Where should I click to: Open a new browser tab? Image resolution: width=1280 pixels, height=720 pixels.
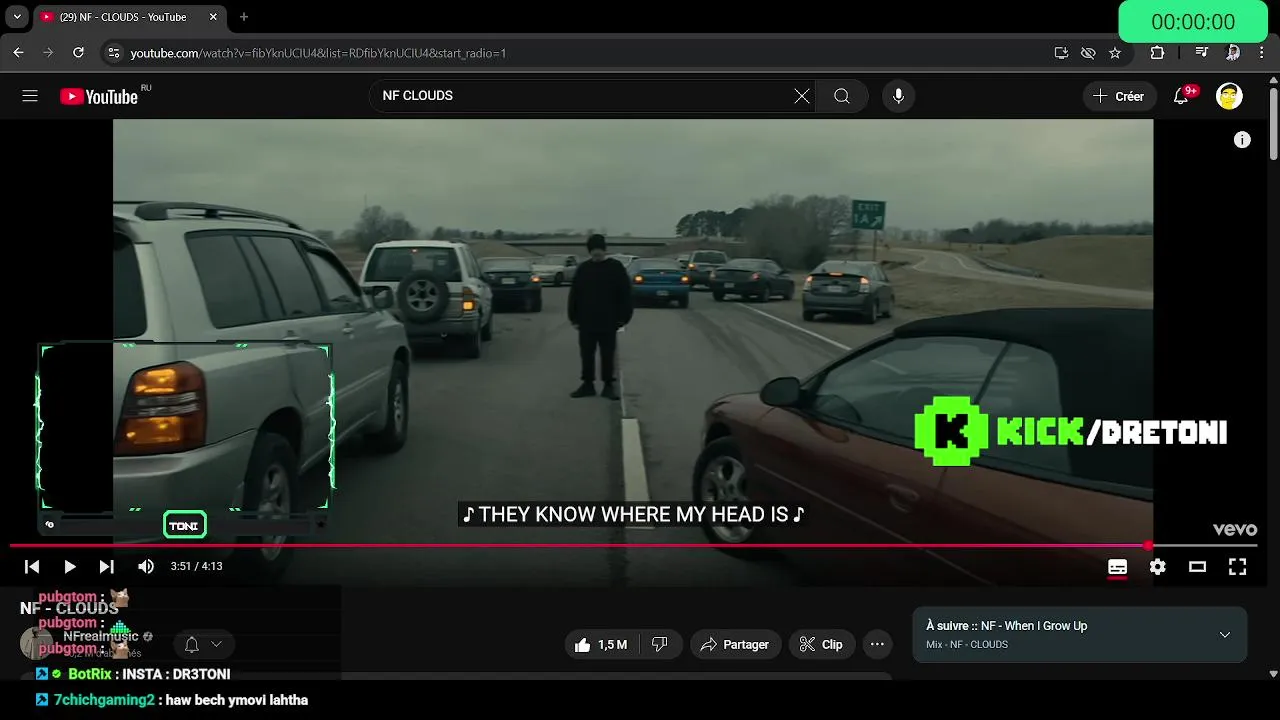pyautogui.click(x=244, y=17)
